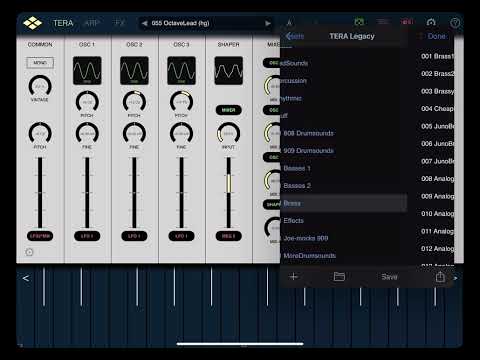Shift keyboard left with the arrow
The image size is (480, 360).
coord(26,278)
